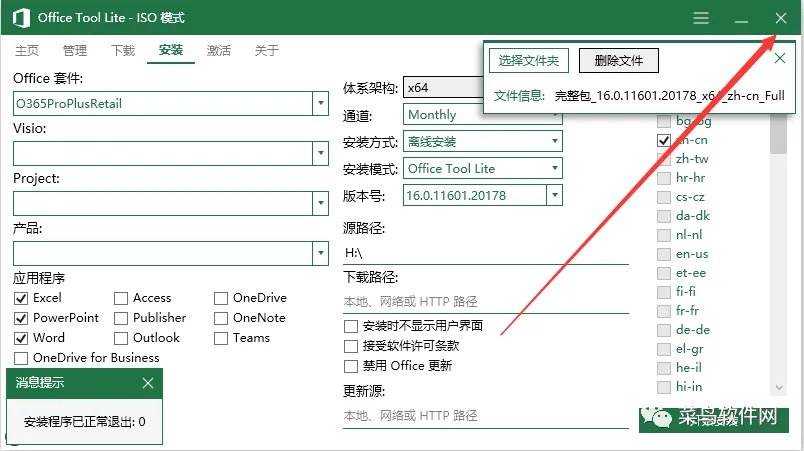This screenshot has height=451, width=804.
Task: Click the 选择文件夹 button
Action: (x=529, y=61)
